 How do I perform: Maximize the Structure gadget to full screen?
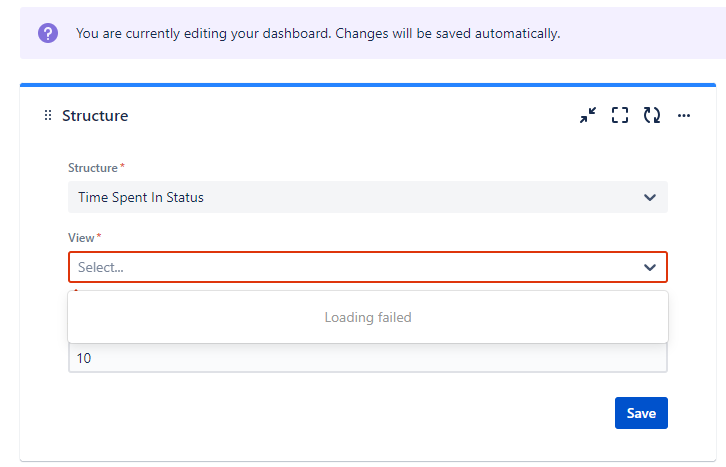[x=620, y=115]
